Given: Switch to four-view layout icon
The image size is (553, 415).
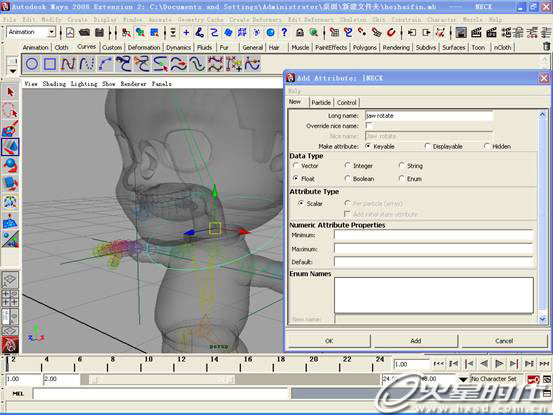Looking at the screenshot, I should pyautogui.click(x=10, y=298).
